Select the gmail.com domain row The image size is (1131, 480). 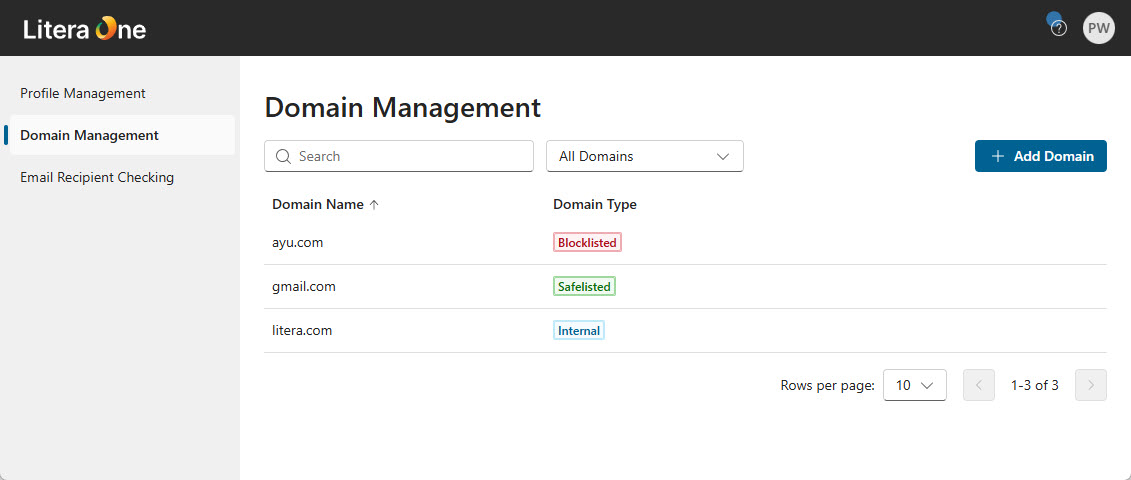(685, 287)
